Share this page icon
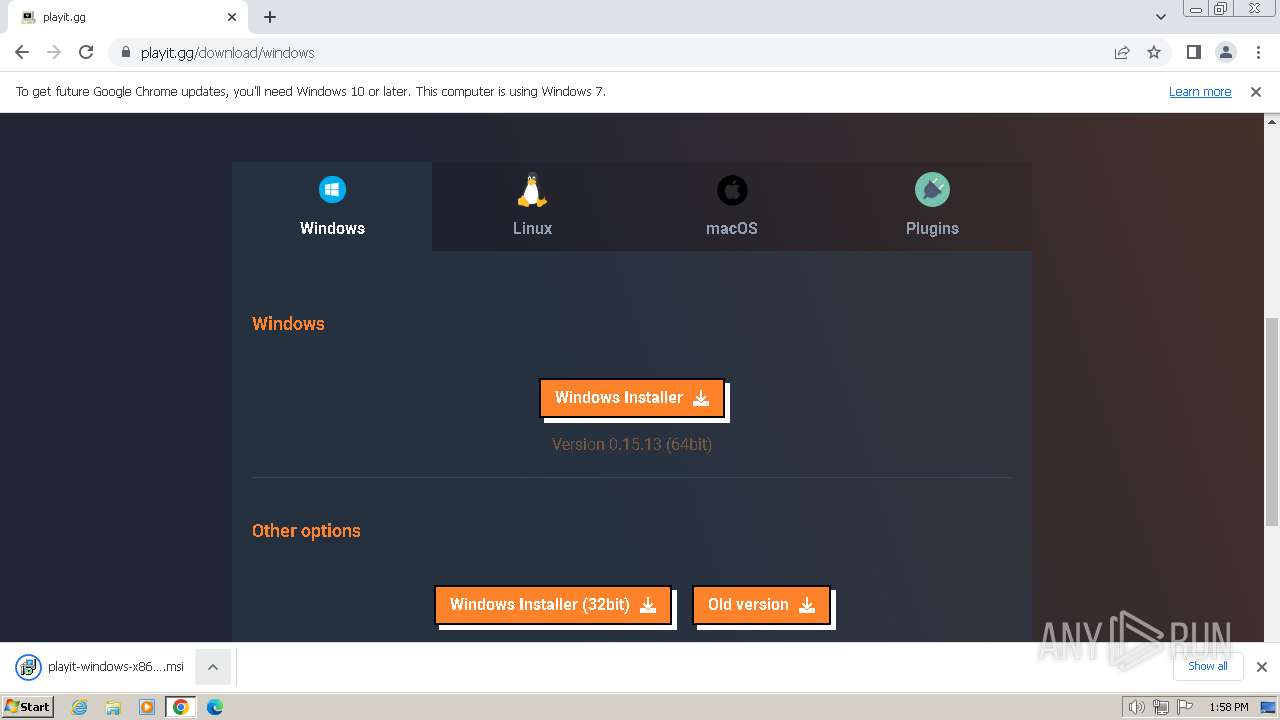 [1122, 52]
